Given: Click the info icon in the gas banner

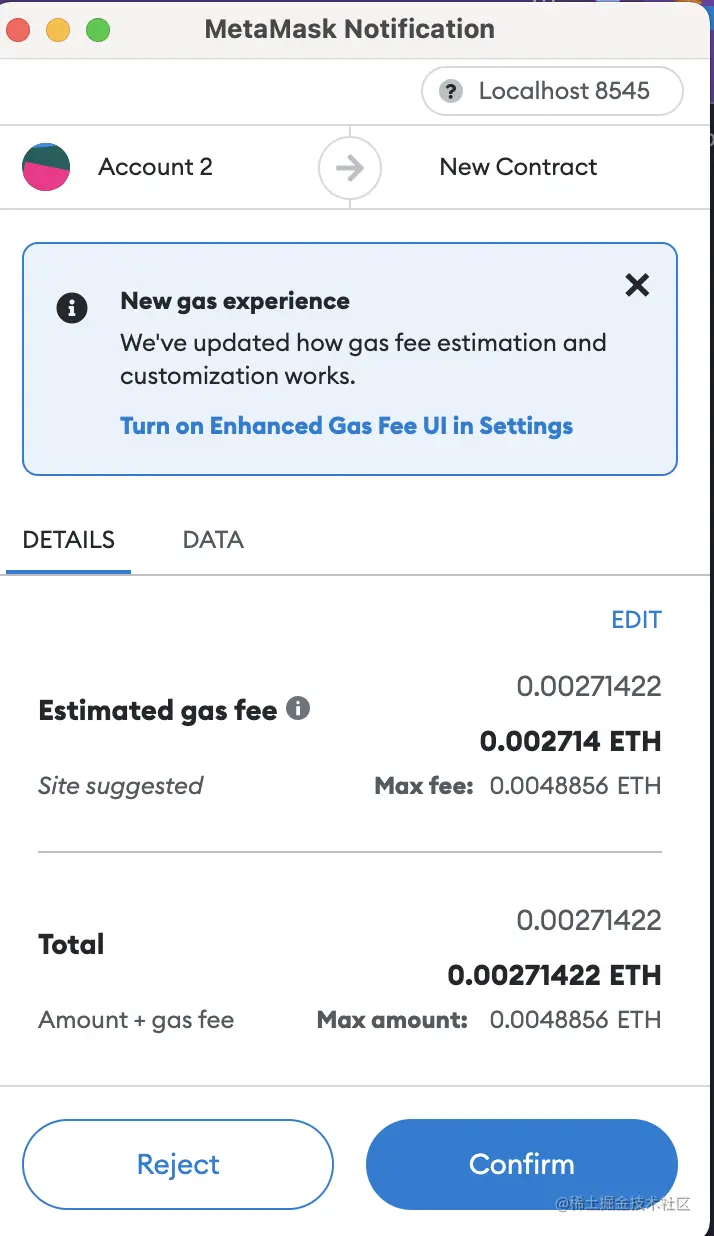Looking at the screenshot, I should click(x=72, y=308).
